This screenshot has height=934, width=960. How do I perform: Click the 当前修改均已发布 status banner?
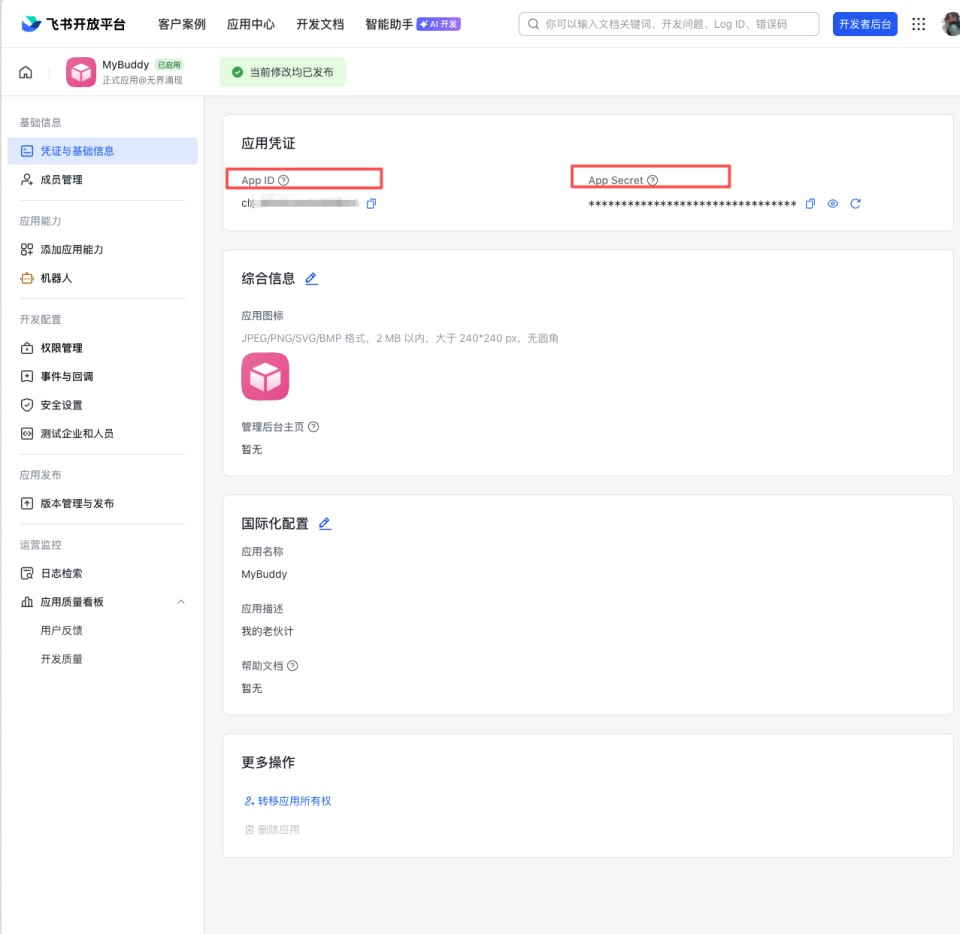282,72
